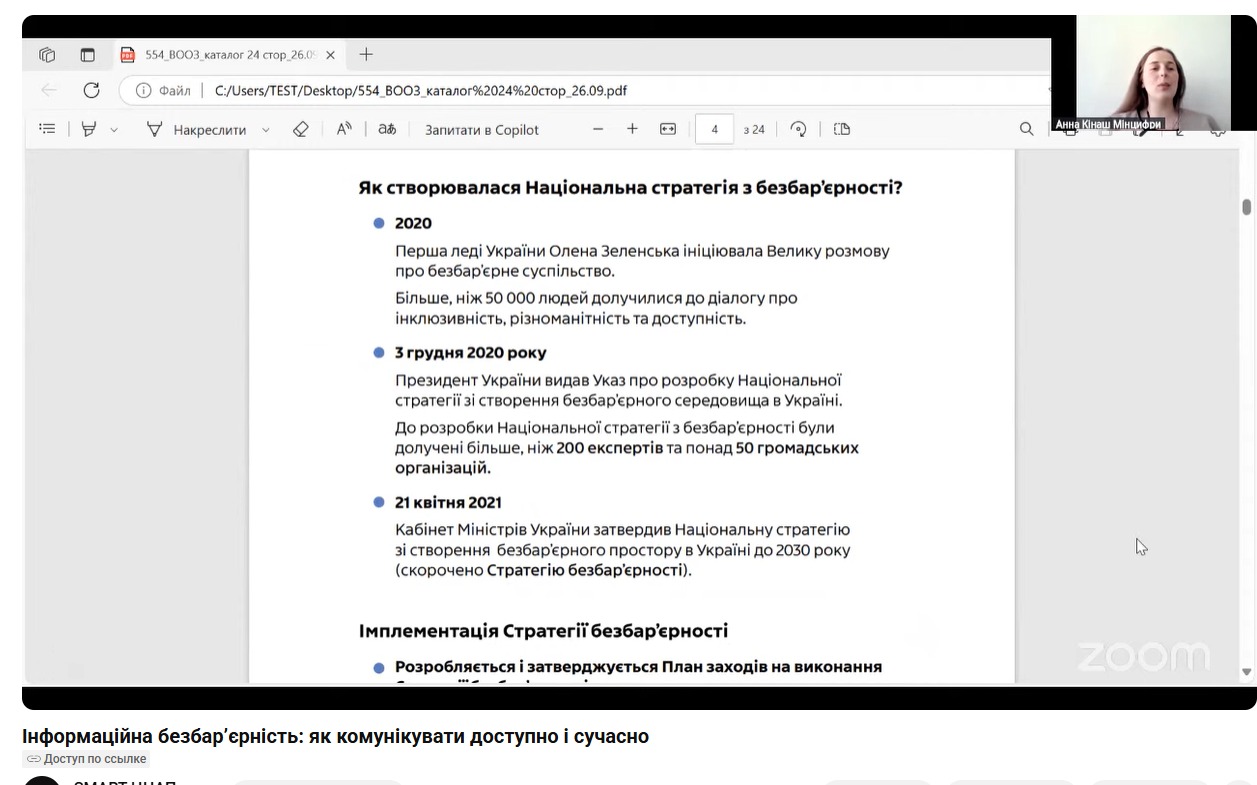The image size is (1257, 785).
Task: Click Запитати в Copilot
Action: coord(482,129)
